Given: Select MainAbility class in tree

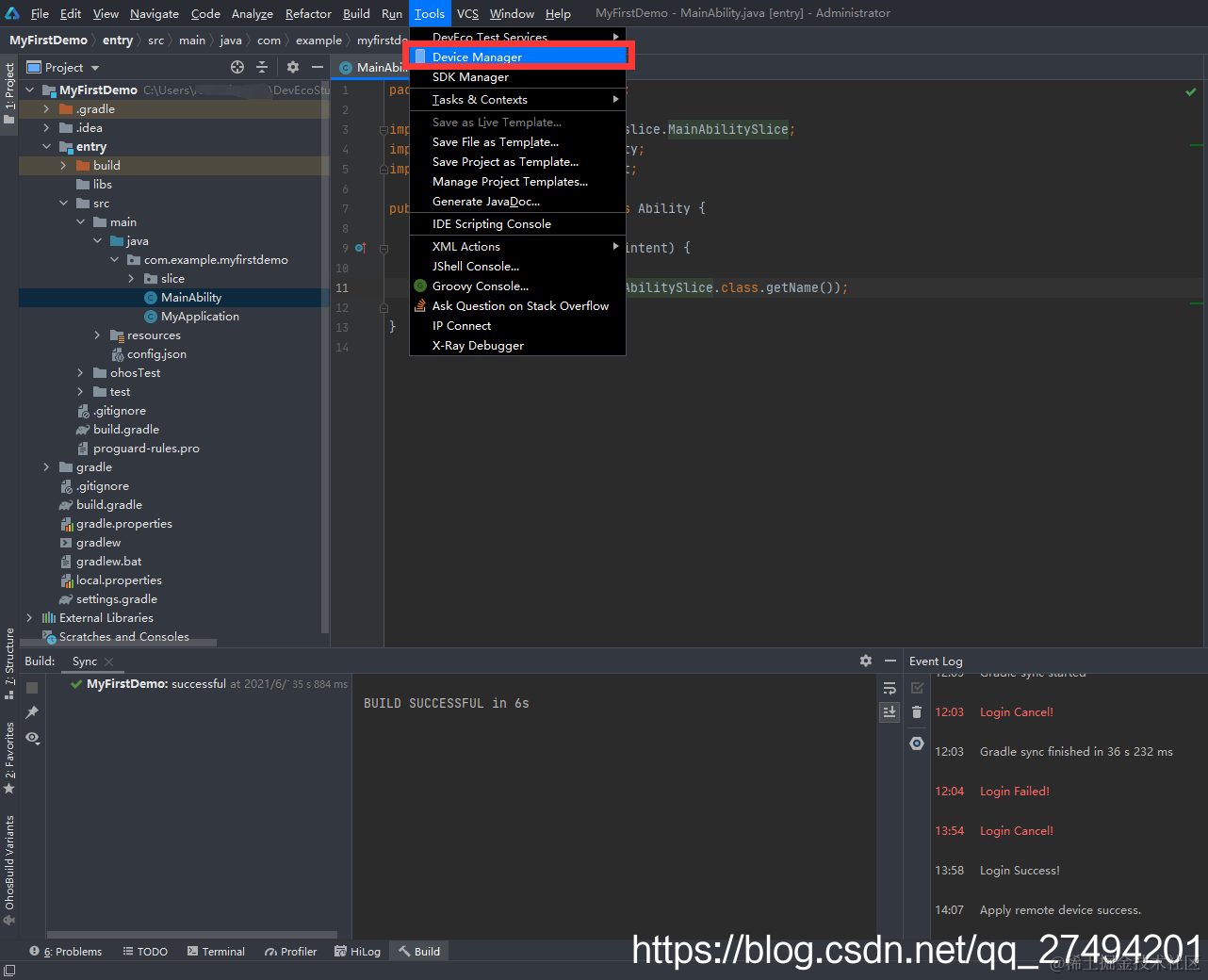Looking at the screenshot, I should coord(191,298).
